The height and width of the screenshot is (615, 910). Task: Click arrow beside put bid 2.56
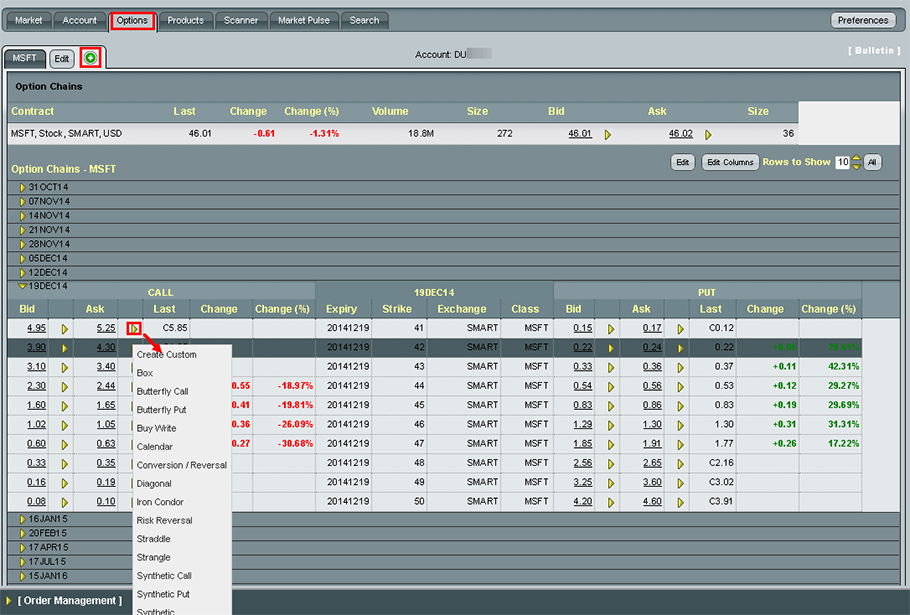click(611, 464)
